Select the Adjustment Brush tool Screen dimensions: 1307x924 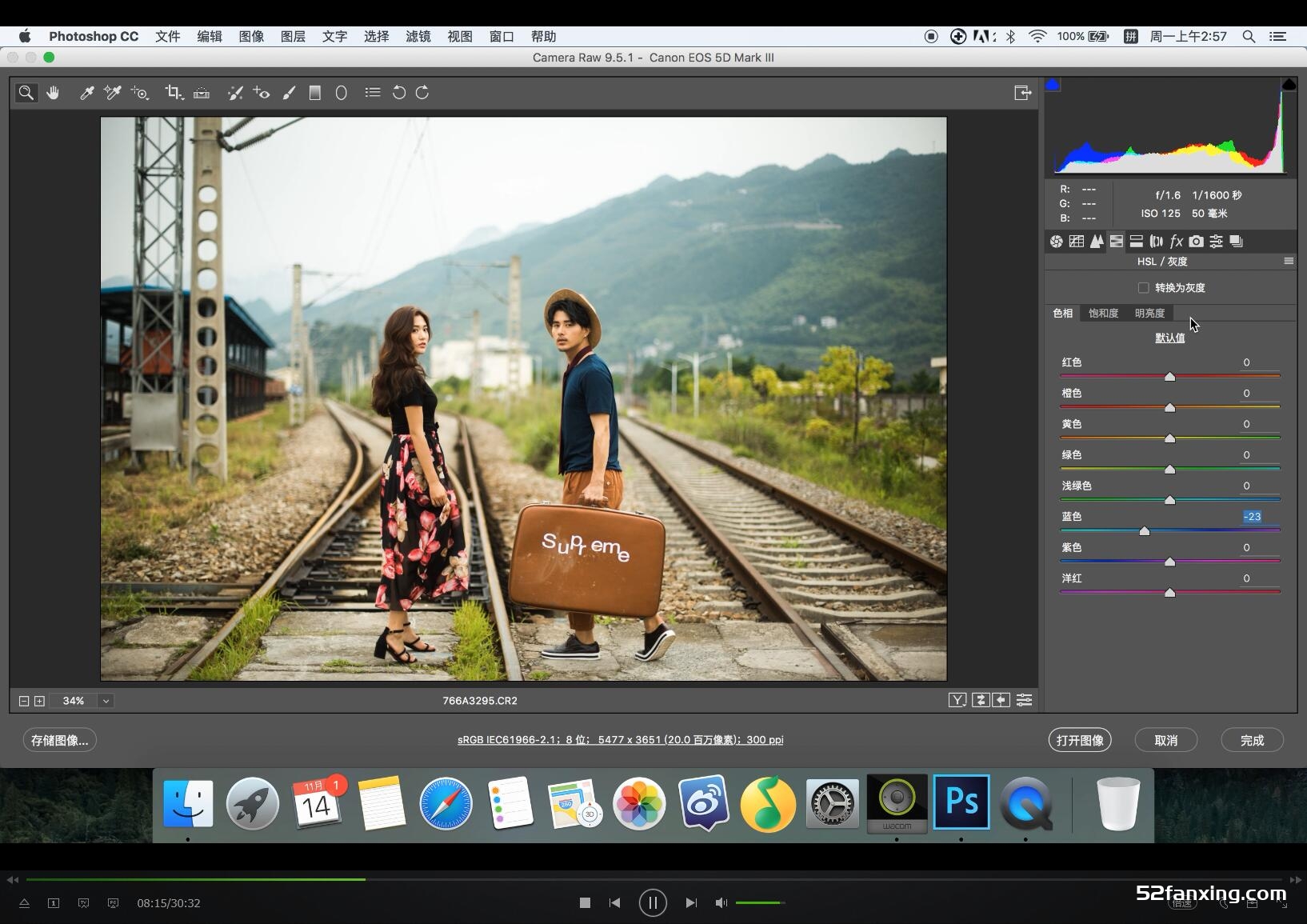[x=289, y=93]
